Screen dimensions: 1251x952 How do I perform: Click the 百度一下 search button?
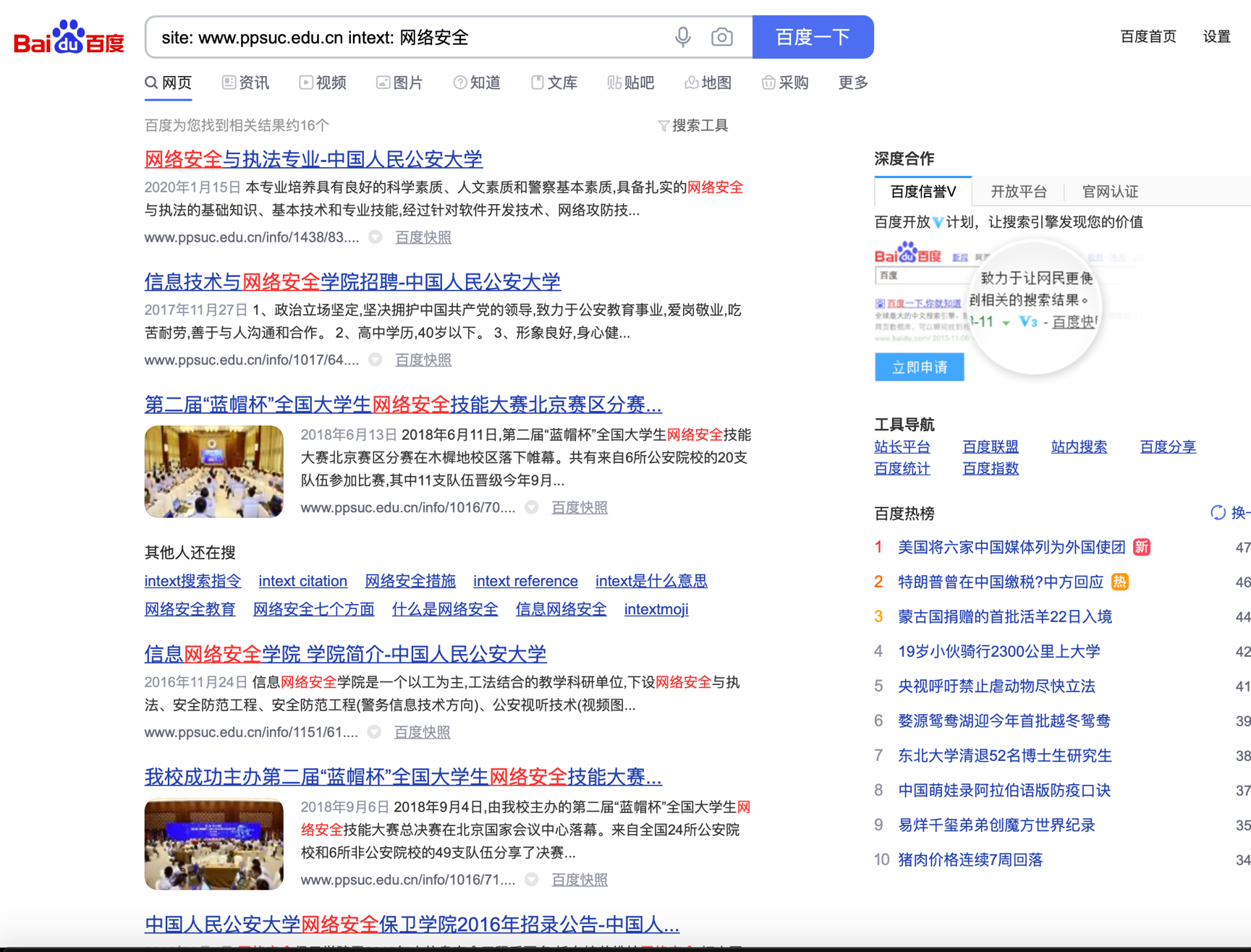tap(813, 37)
